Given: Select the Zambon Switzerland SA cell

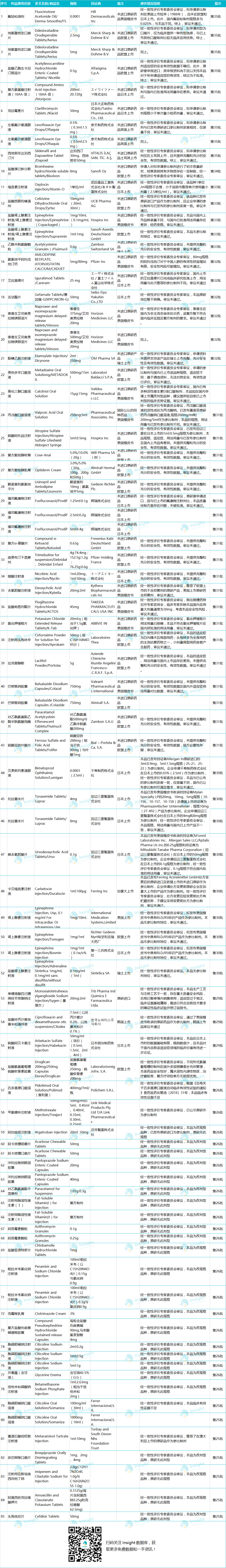Looking at the screenshot, I should point(102,247).
